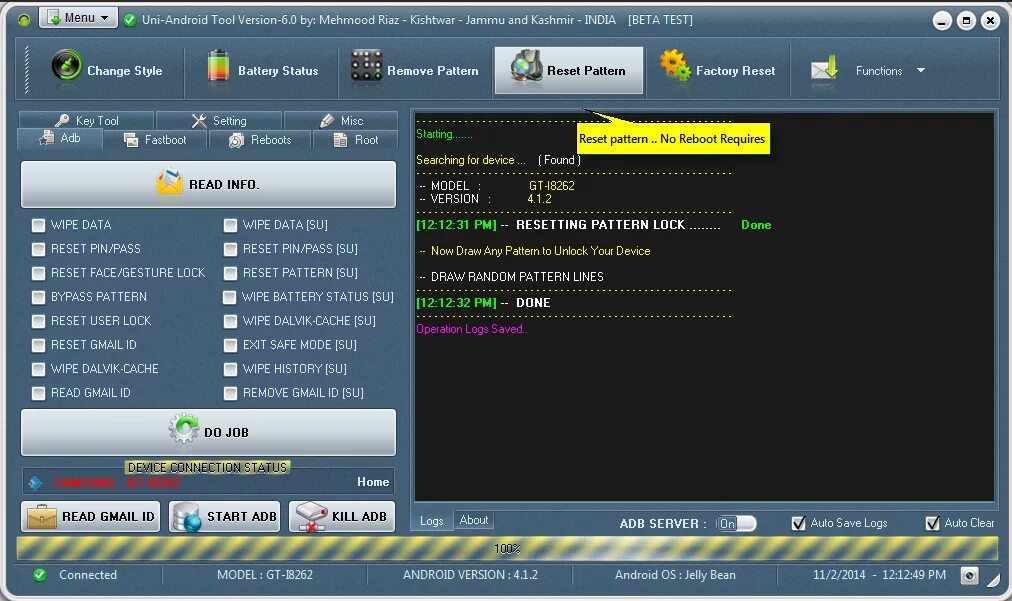Tick RESET FACE/GESTURE LOCK checkbox
1012x601 pixels.
pos(39,273)
